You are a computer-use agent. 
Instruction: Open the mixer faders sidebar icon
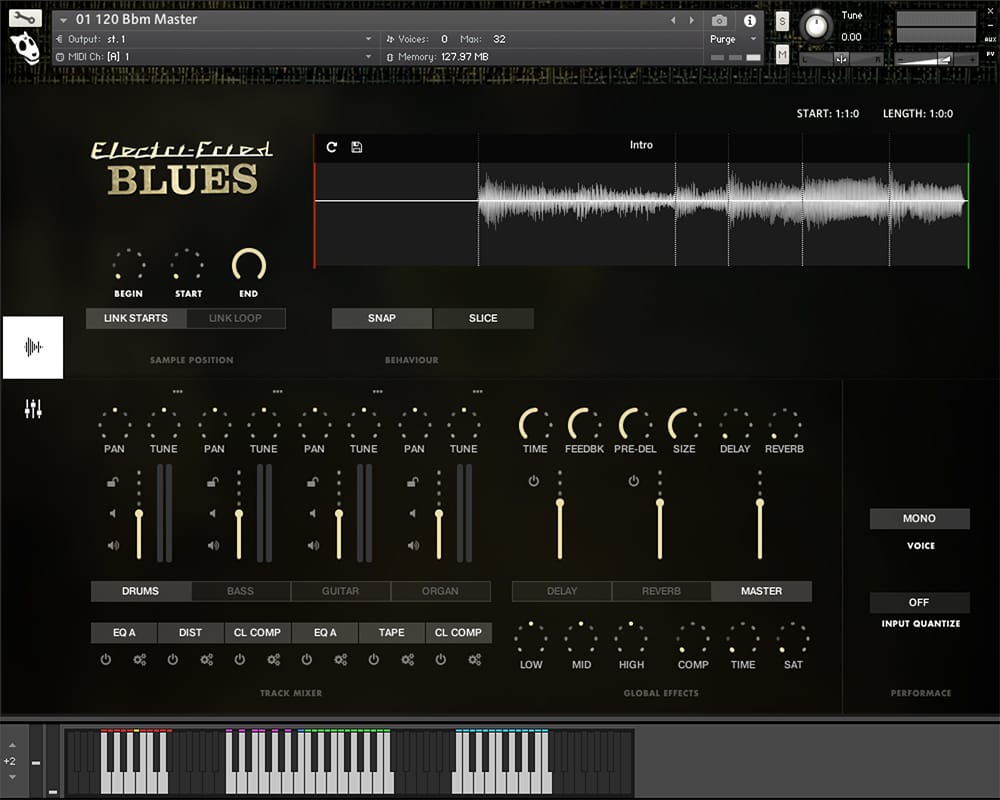[x=33, y=408]
